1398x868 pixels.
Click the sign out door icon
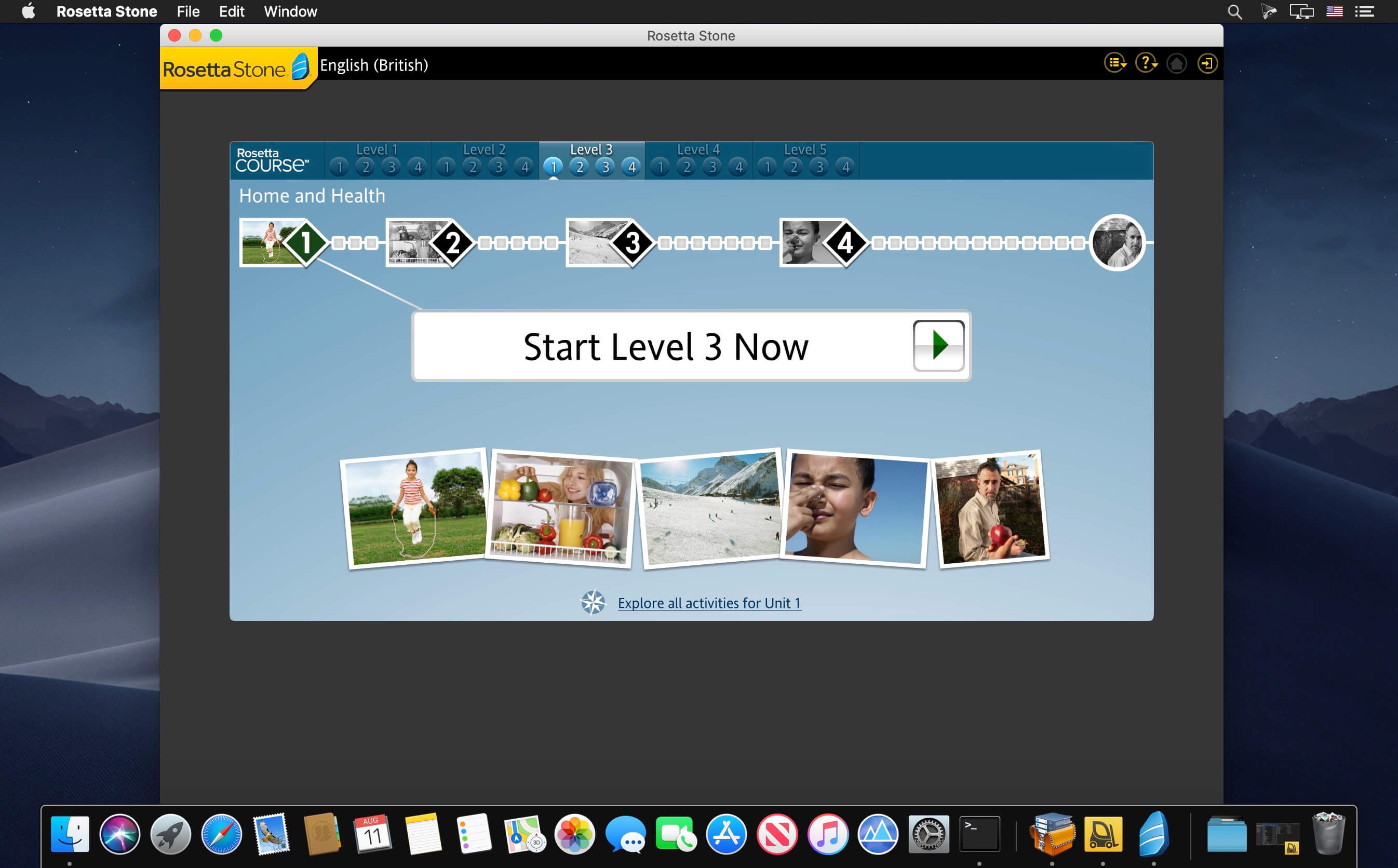[x=1207, y=63]
